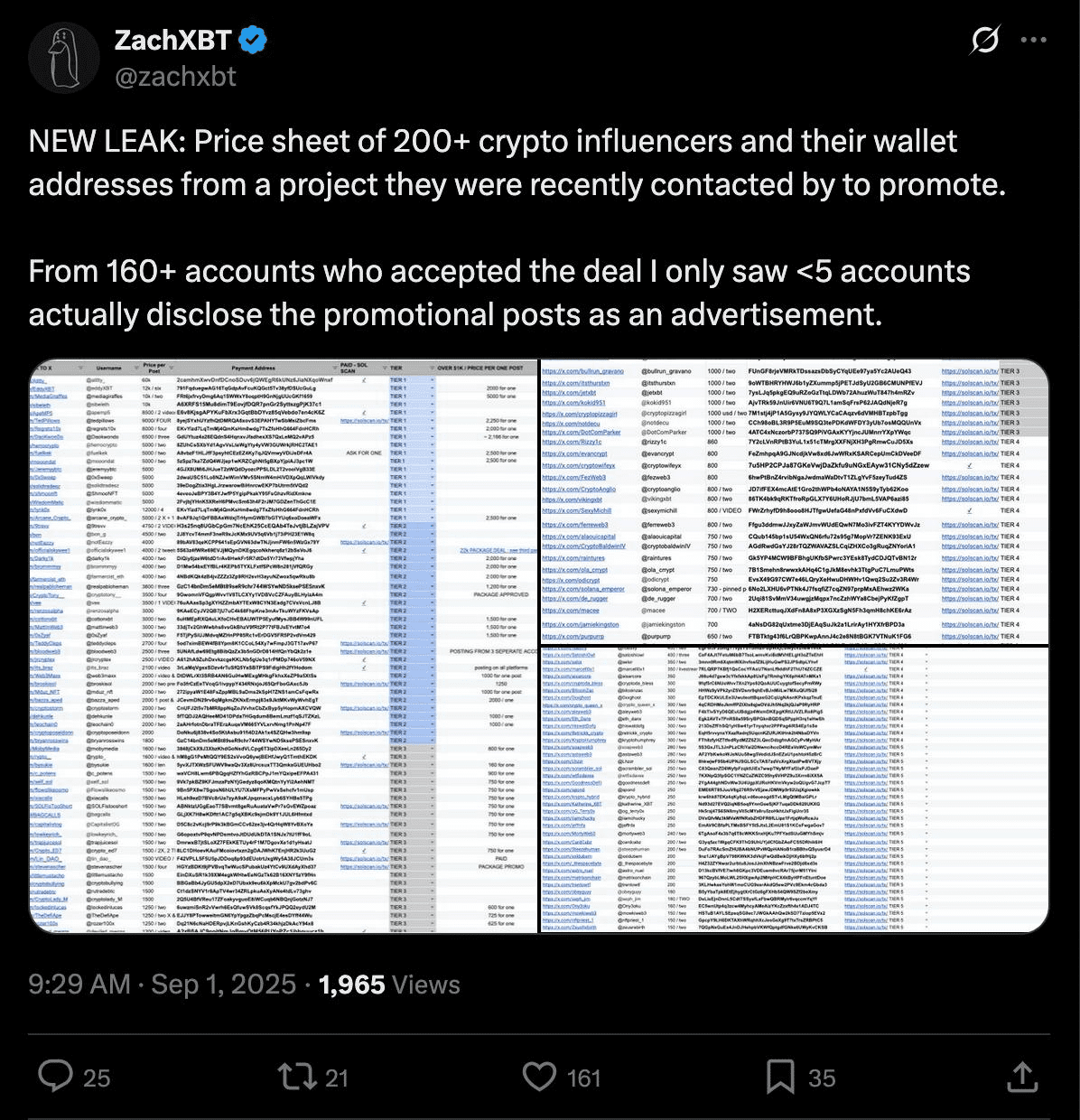This screenshot has width=1080, height=1120.
Task: Click the reply count 25
Action: [97, 1078]
